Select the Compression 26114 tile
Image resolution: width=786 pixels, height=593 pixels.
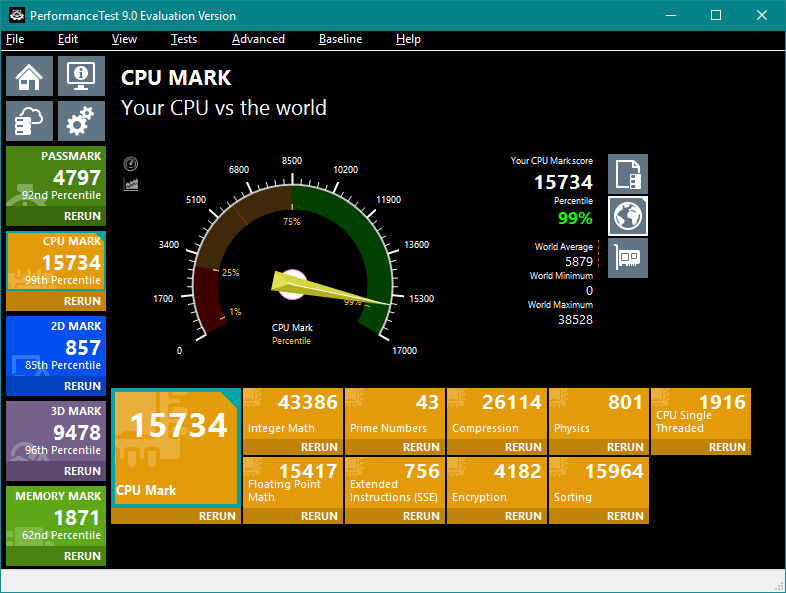[x=497, y=414]
